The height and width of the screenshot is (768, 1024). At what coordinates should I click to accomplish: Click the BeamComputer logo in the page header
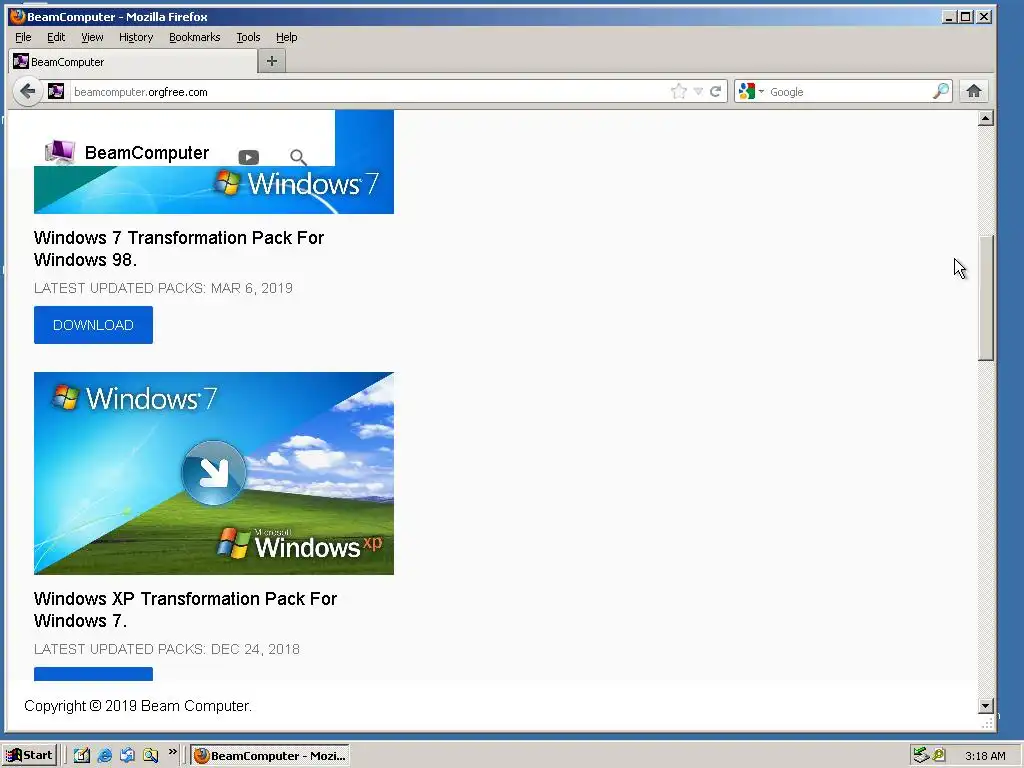[59, 152]
